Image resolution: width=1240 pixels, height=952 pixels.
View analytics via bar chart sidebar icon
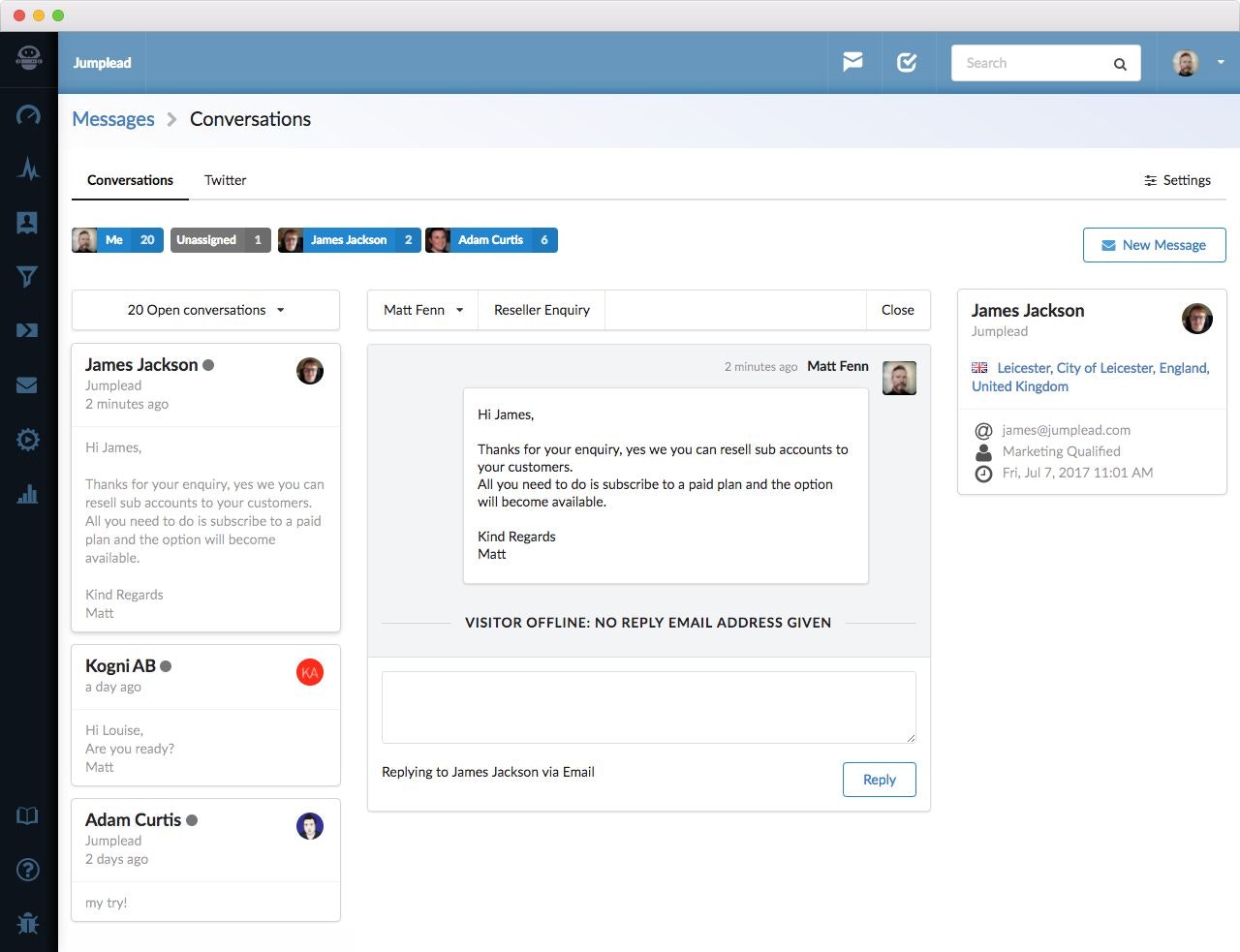(x=28, y=494)
